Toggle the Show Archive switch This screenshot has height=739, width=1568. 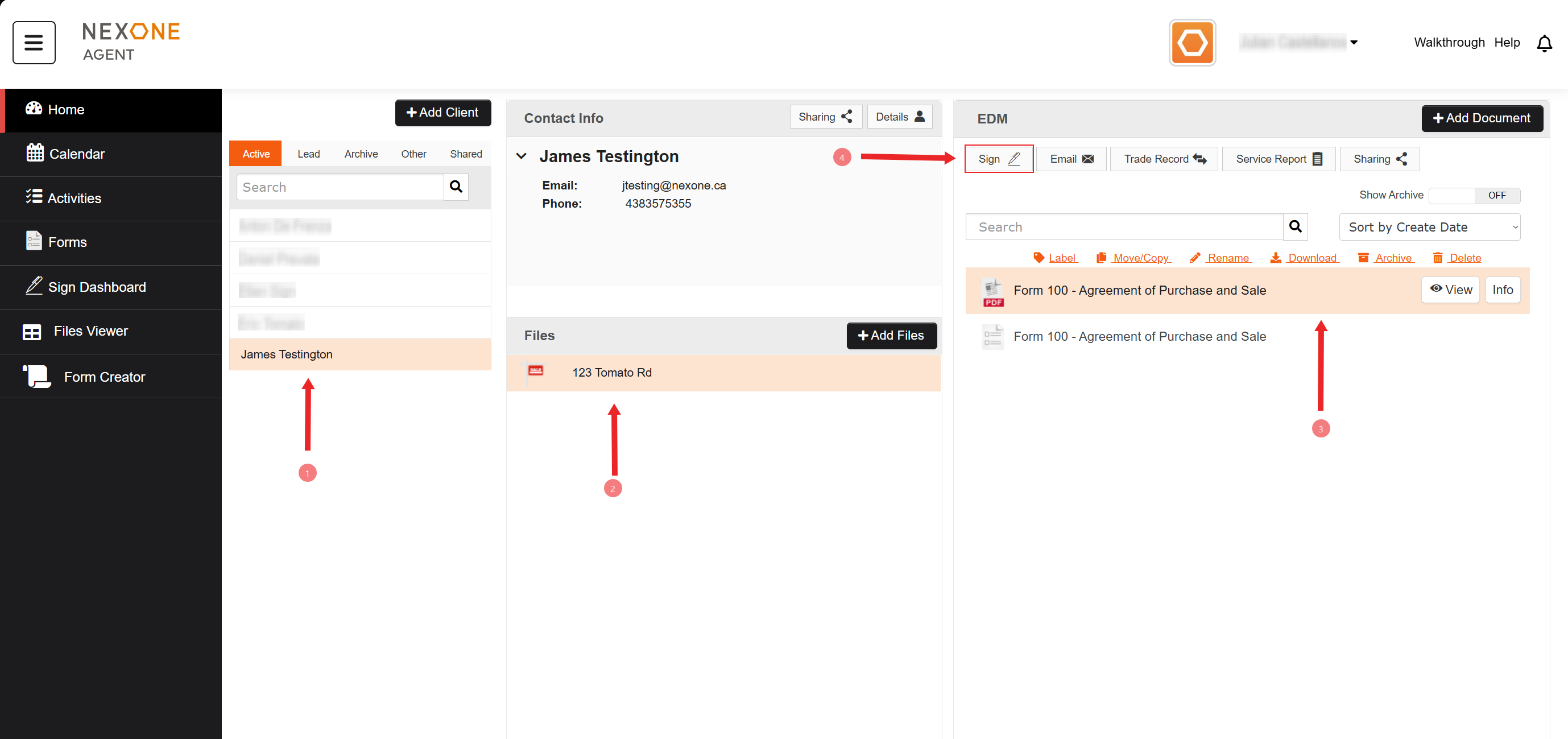1474,195
